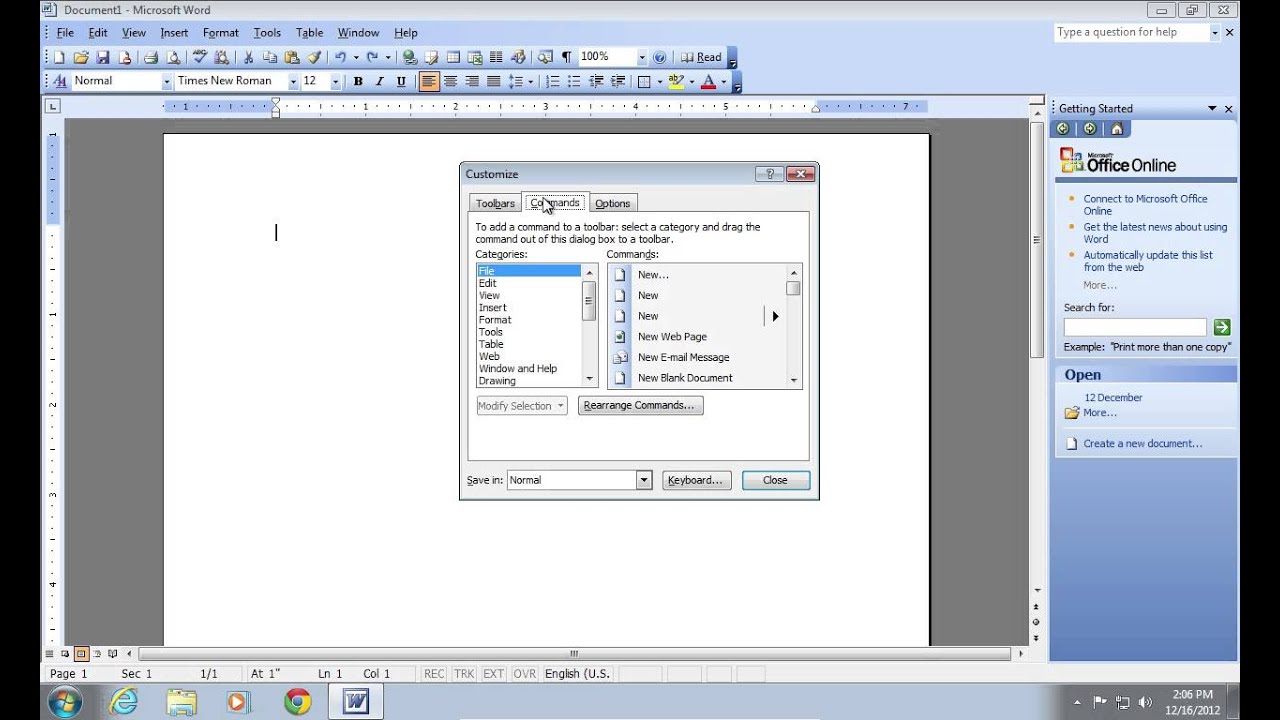This screenshot has width=1280, height=720.
Task: Open the Save in Normal dropdown
Action: pyautogui.click(x=644, y=481)
